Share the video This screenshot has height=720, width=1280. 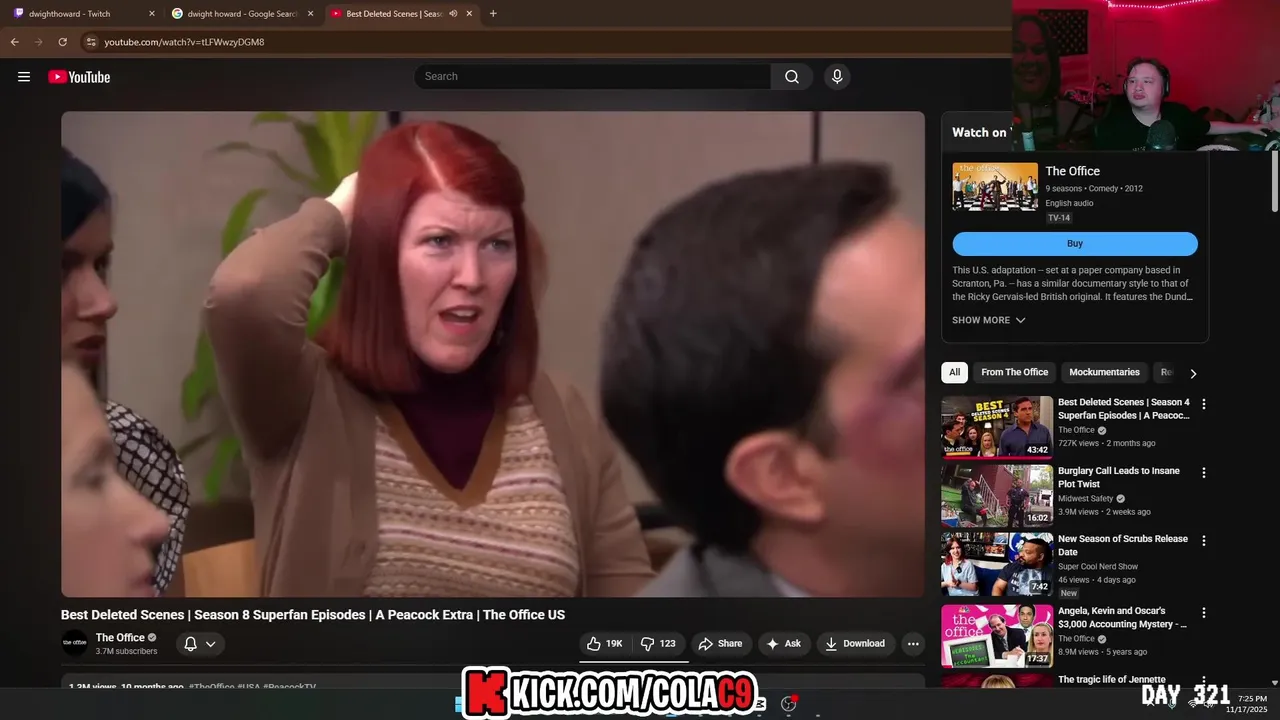pos(720,644)
